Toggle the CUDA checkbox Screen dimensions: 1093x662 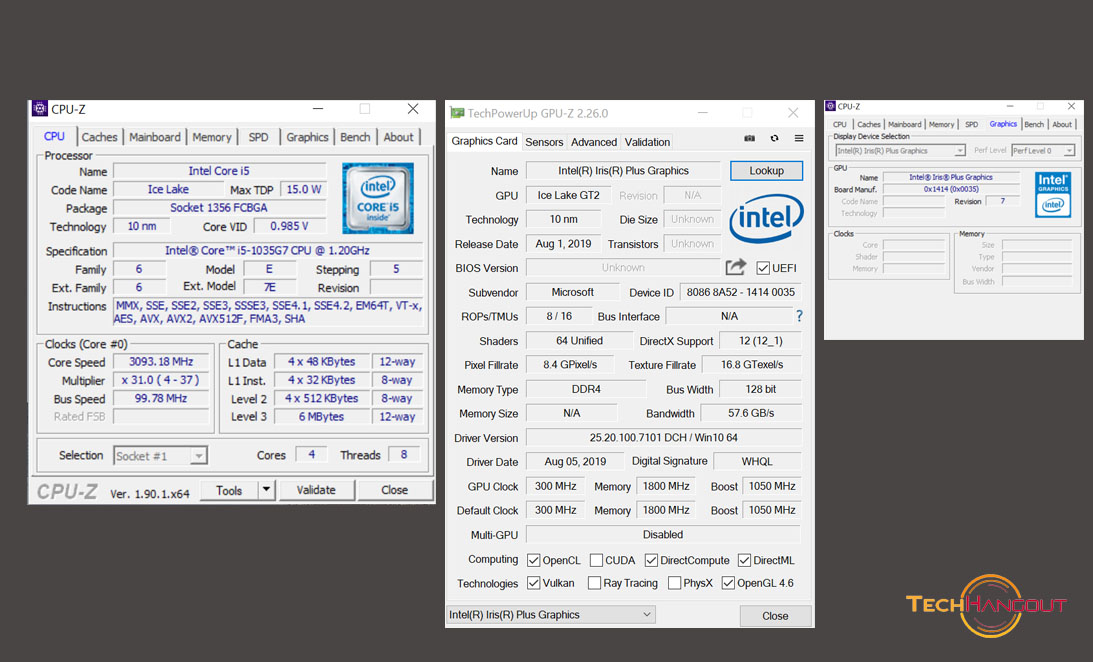596,560
